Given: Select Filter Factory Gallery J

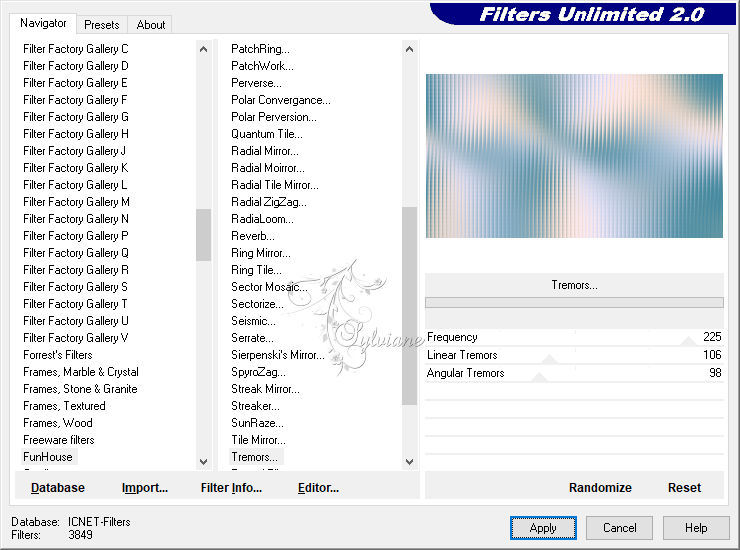Looking at the screenshot, I should coord(74,151).
